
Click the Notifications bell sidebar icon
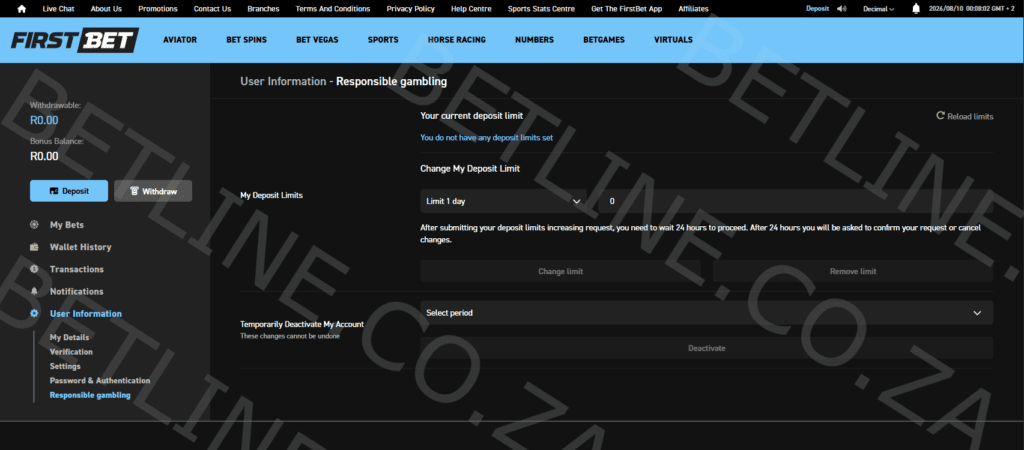click(34, 291)
